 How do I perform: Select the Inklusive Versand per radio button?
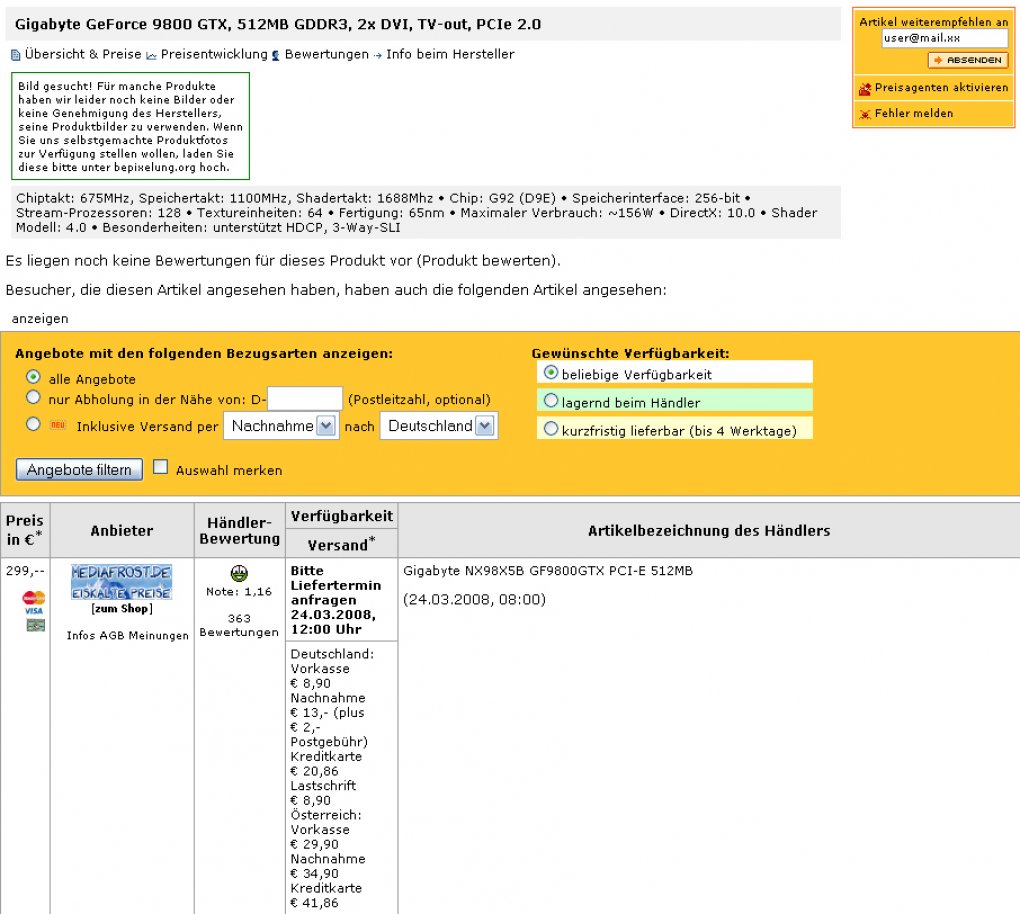pos(33,424)
